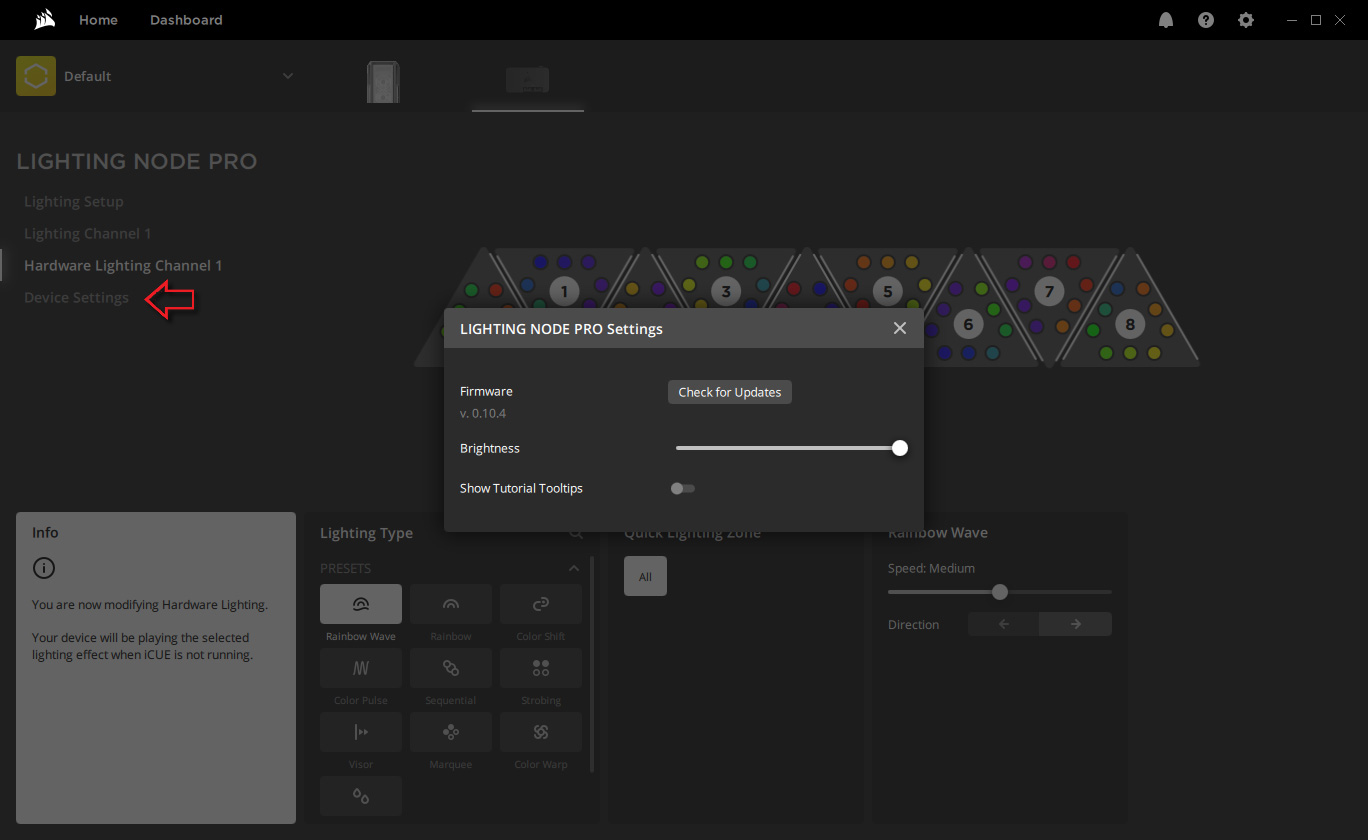Select fan number 3 in lighting layout

tap(726, 291)
